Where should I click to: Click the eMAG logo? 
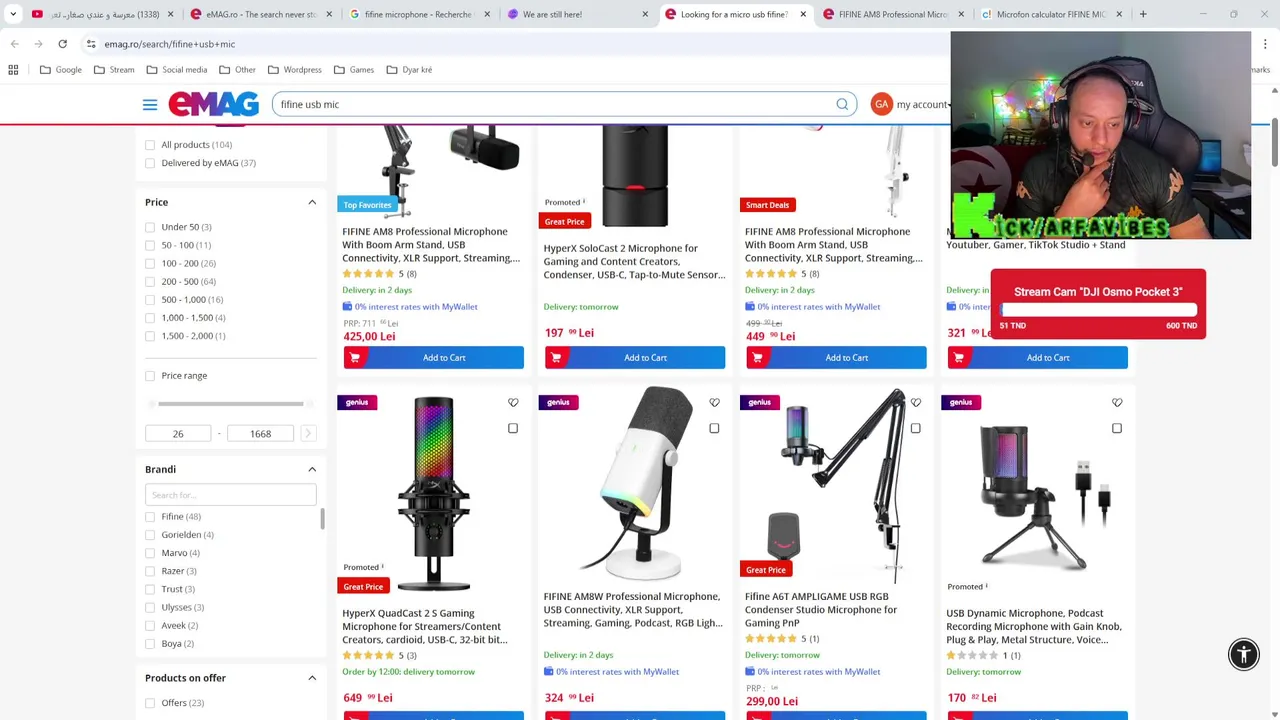[x=213, y=104]
